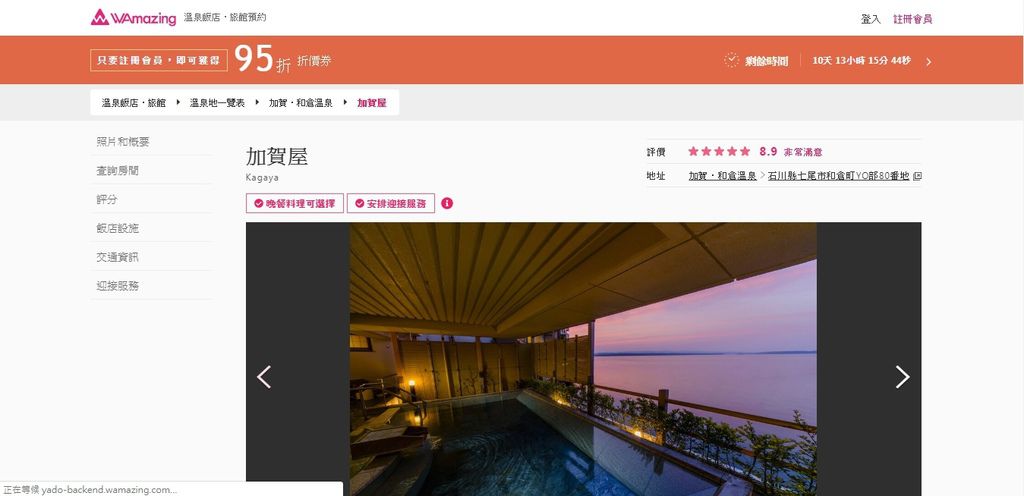Open the map icon next to the address
The width and height of the screenshot is (1024, 496).
(x=917, y=176)
